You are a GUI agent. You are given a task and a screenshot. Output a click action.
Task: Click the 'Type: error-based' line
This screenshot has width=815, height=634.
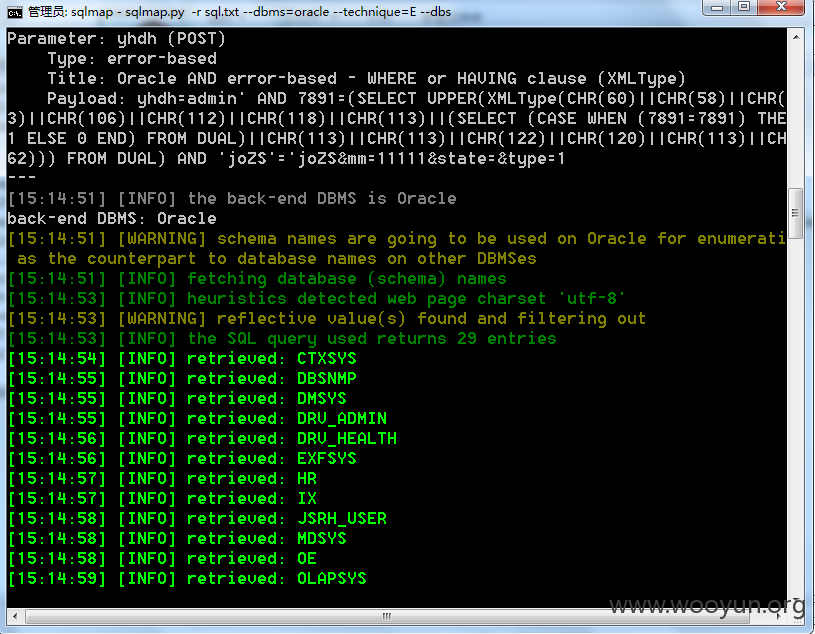pos(132,59)
